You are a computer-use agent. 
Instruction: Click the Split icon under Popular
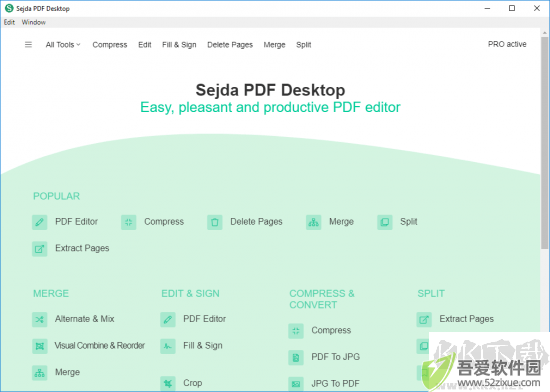pos(385,222)
